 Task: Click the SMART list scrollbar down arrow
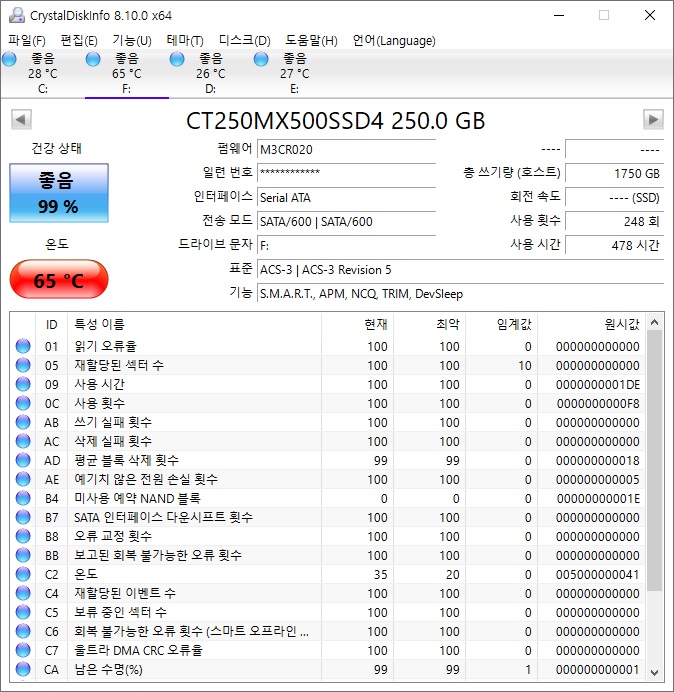point(655,672)
